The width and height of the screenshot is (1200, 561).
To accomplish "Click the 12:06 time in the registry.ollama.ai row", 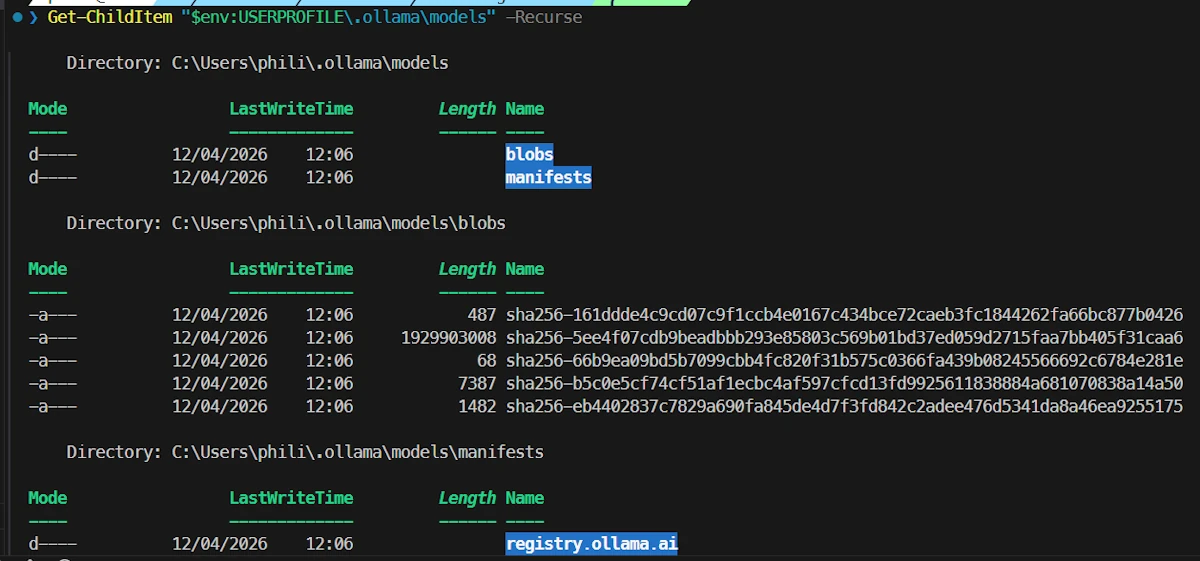I will point(329,544).
